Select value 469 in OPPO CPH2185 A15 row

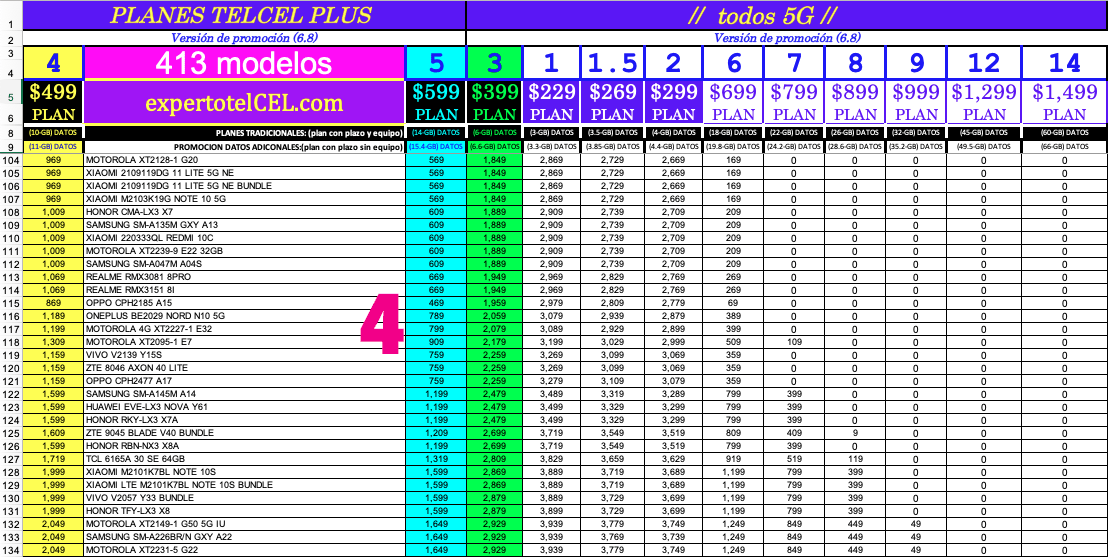(x=436, y=303)
